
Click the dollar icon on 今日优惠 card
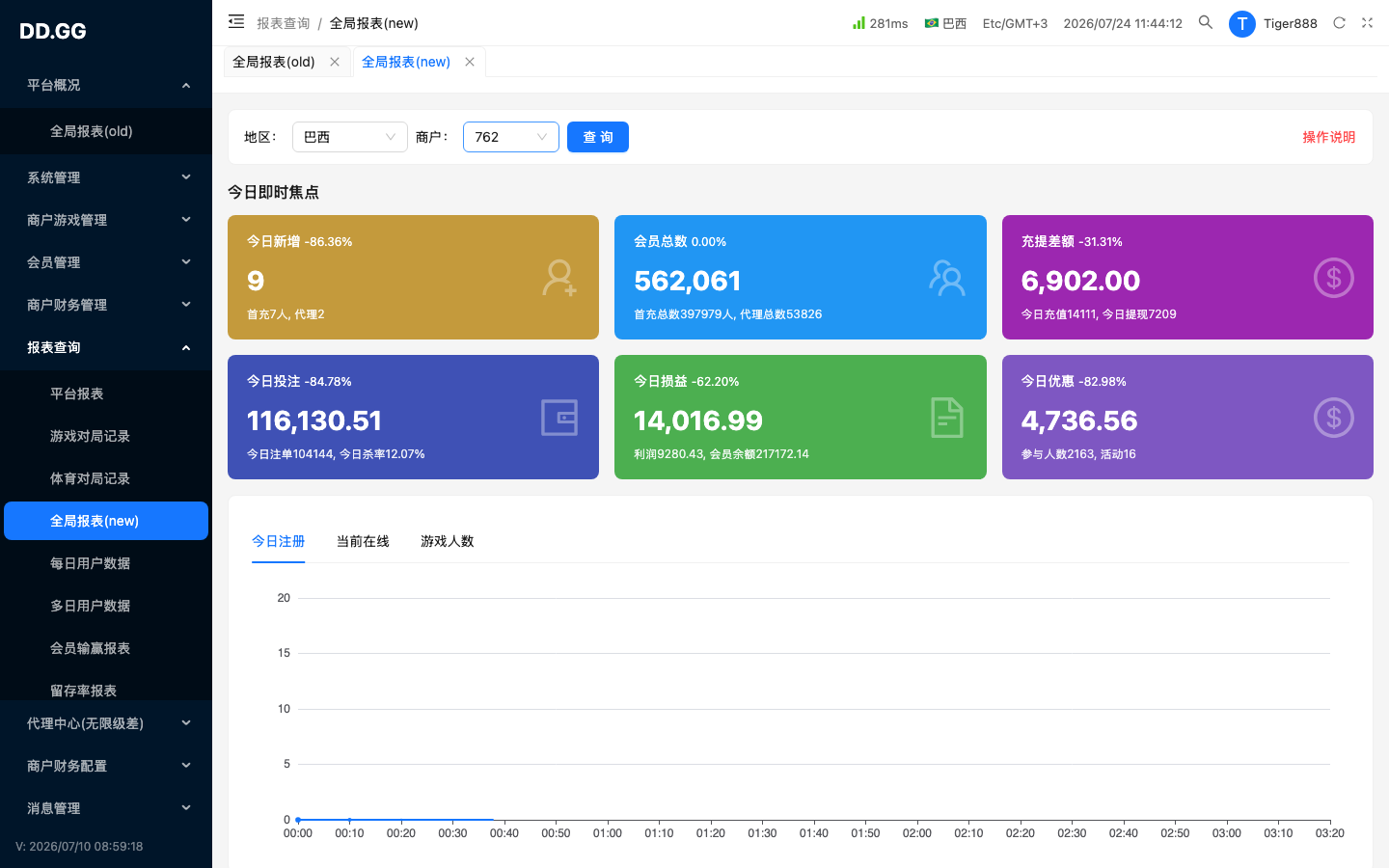click(x=1334, y=418)
